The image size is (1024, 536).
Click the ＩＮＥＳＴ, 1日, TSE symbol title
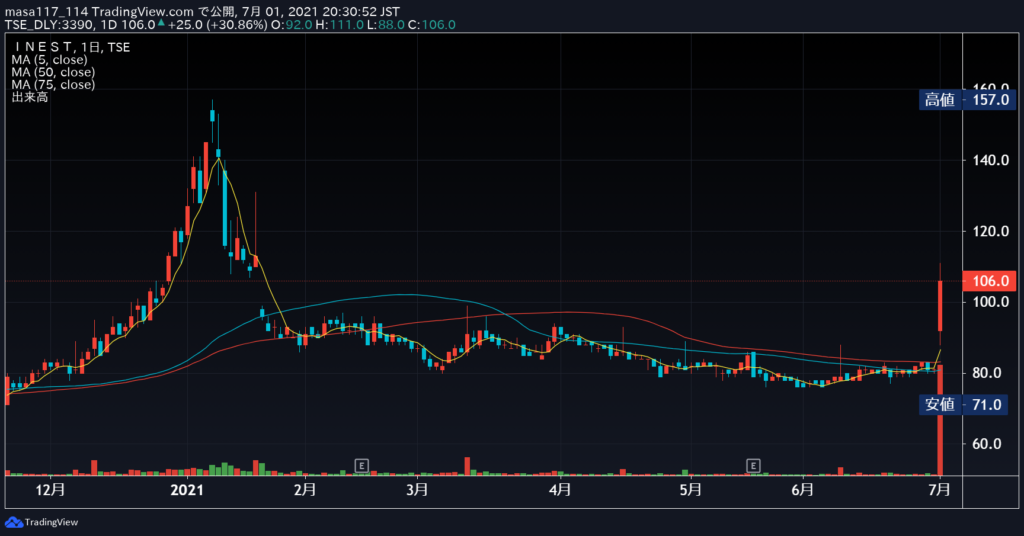71,47
